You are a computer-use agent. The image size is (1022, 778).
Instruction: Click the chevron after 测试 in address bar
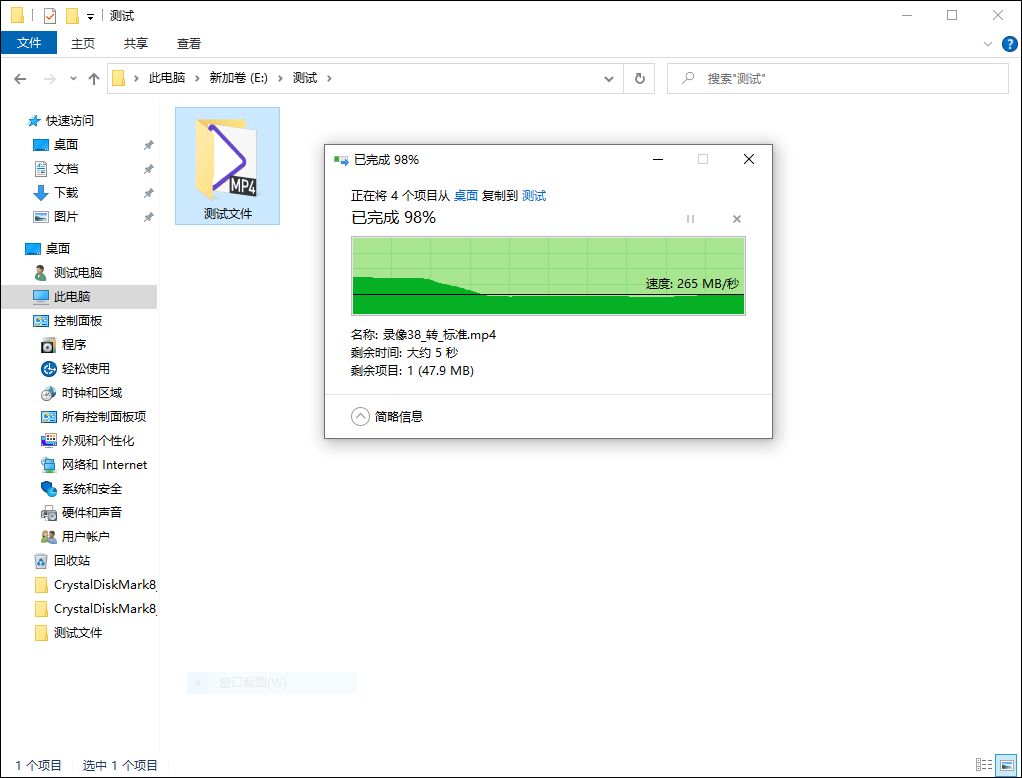[329, 78]
